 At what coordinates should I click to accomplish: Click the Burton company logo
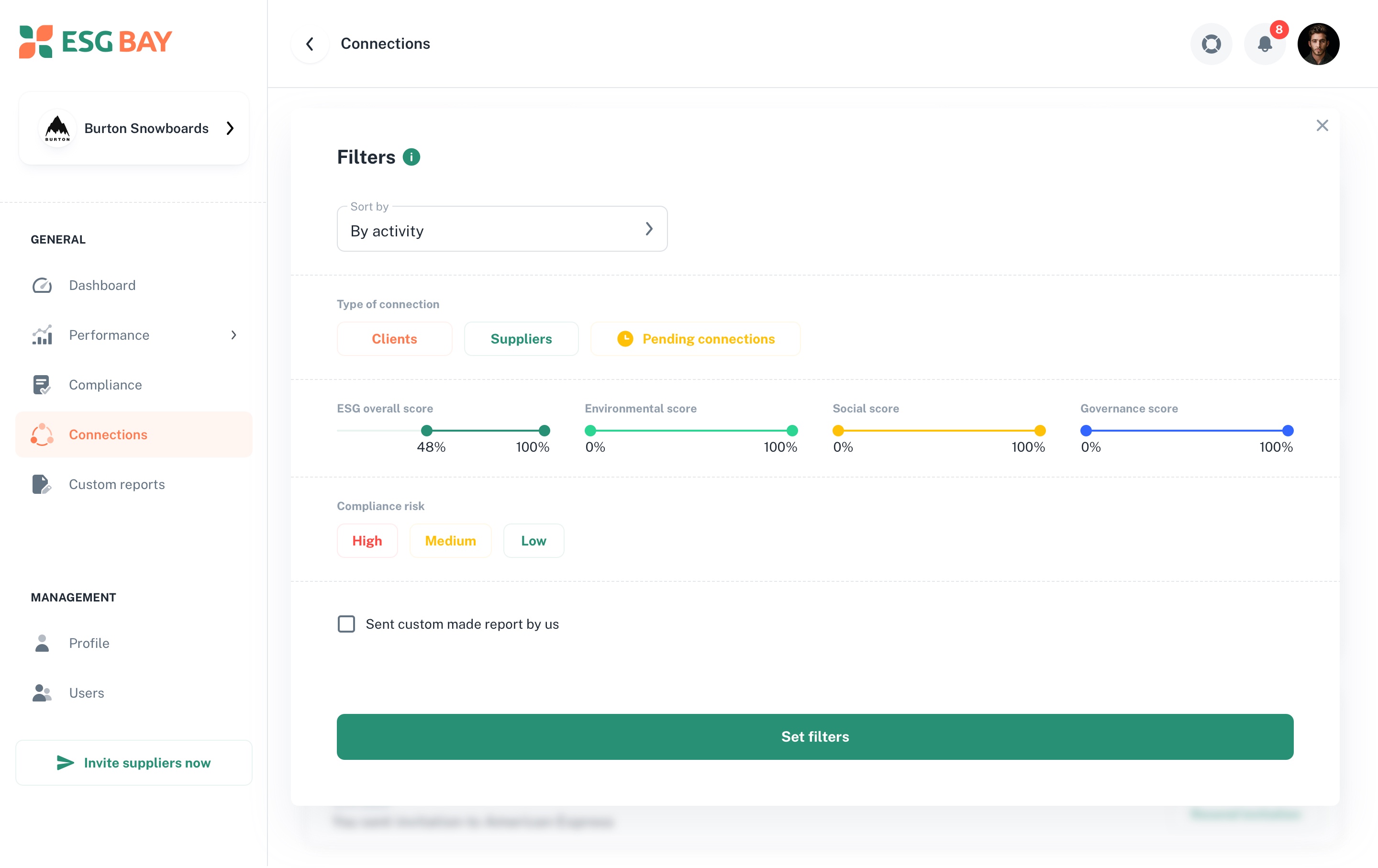click(x=57, y=128)
